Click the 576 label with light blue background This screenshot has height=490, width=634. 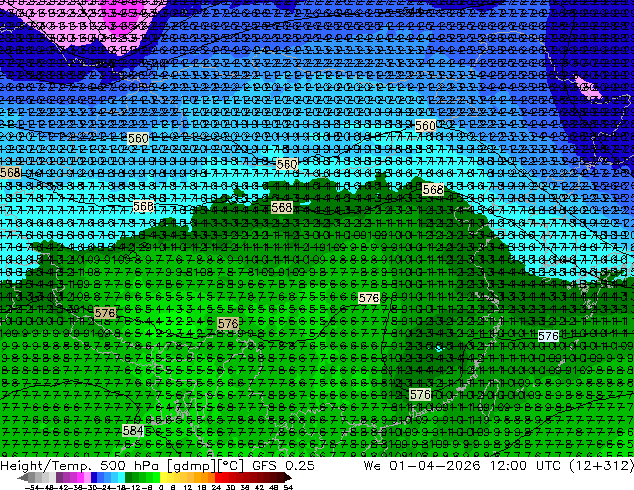click(549, 336)
